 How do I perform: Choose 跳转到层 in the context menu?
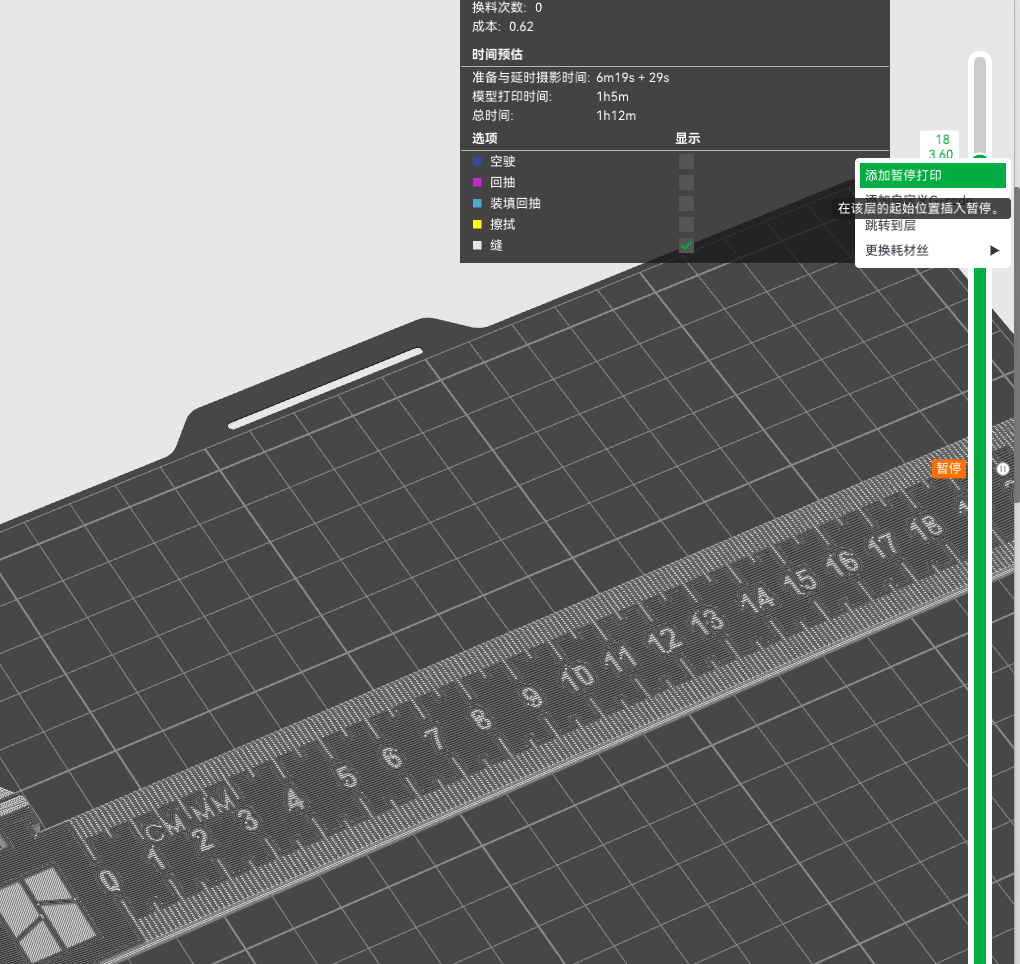pos(890,226)
